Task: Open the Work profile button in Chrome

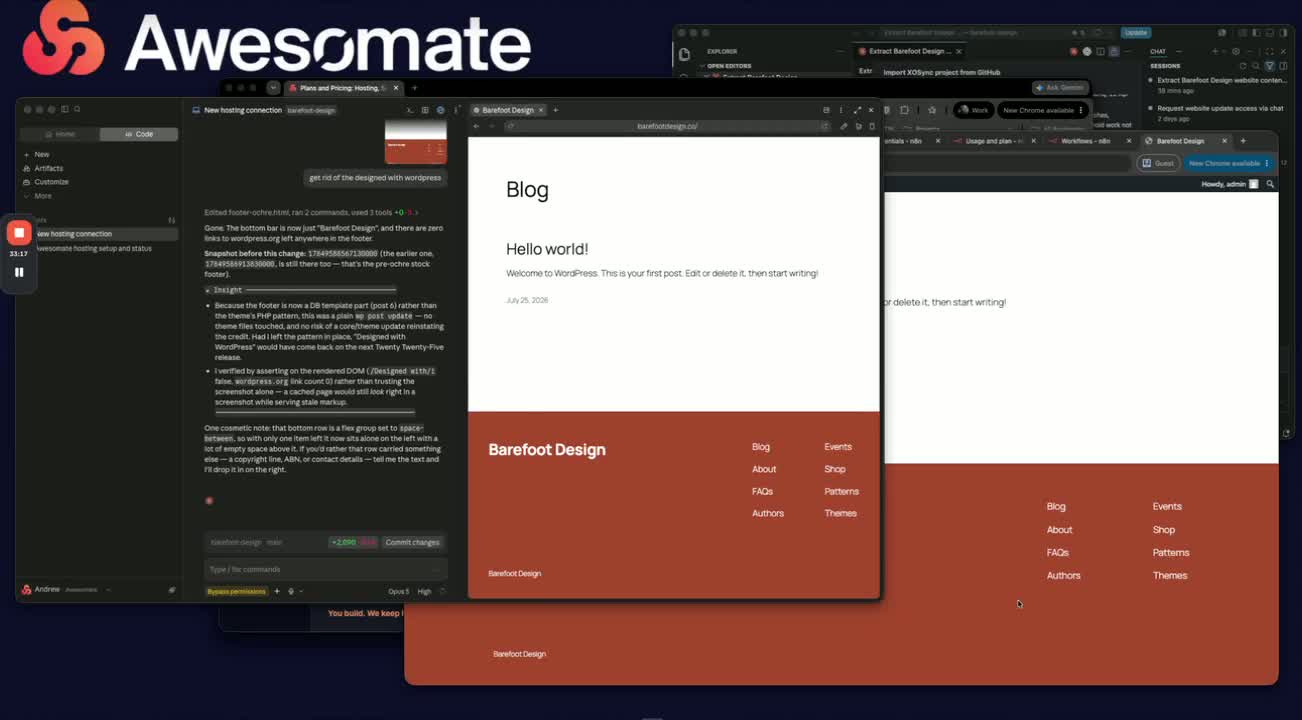Action: (972, 110)
